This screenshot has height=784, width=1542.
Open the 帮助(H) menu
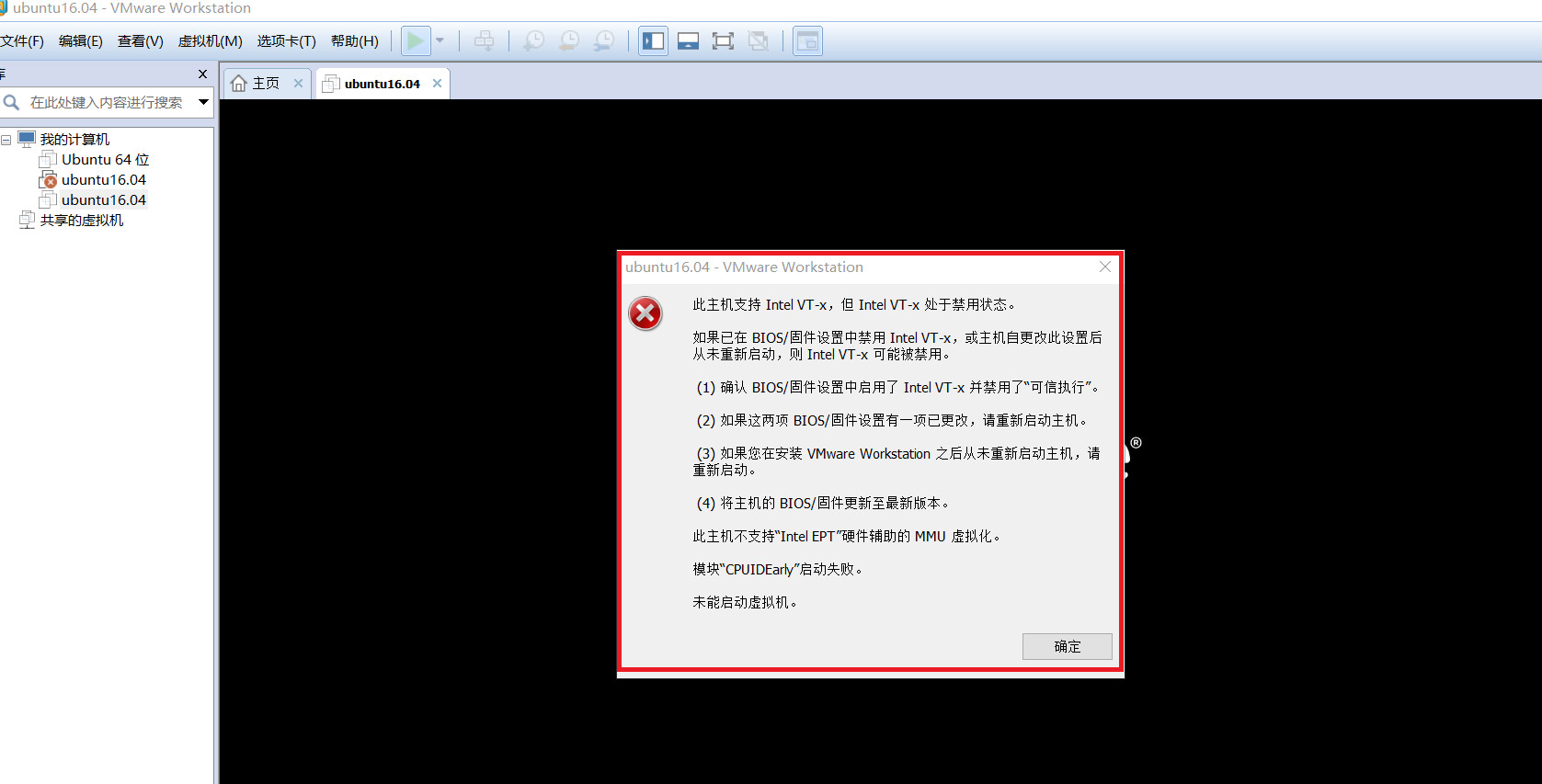pyautogui.click(x=355, y=41)
